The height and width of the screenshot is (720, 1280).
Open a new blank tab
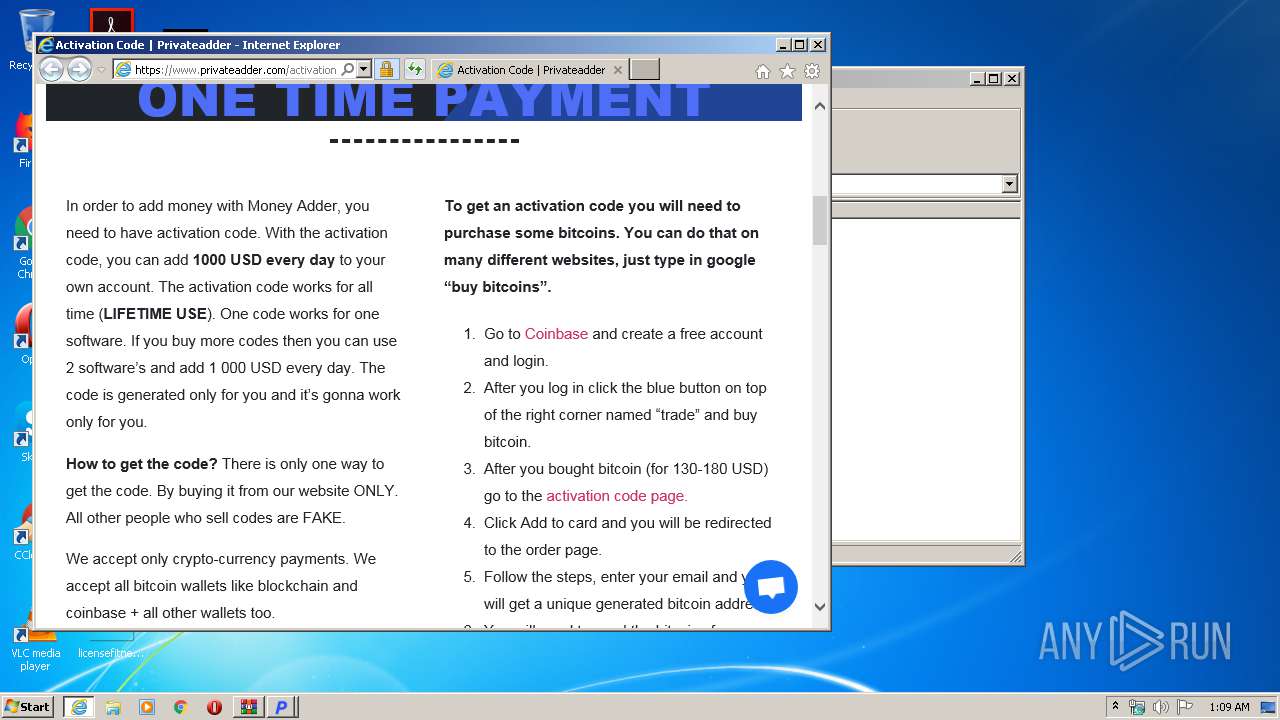645,70
